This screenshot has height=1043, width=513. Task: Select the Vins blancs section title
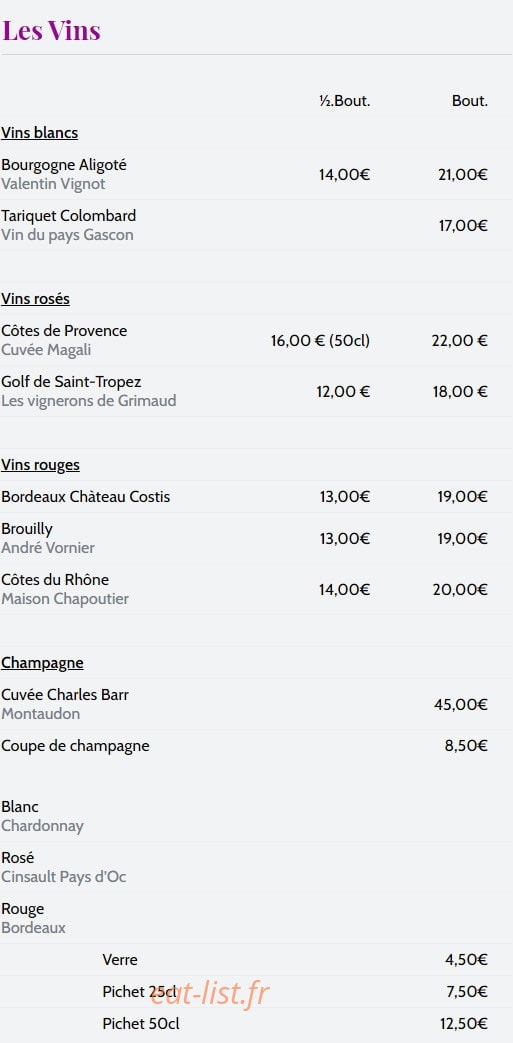coord(40,133)
